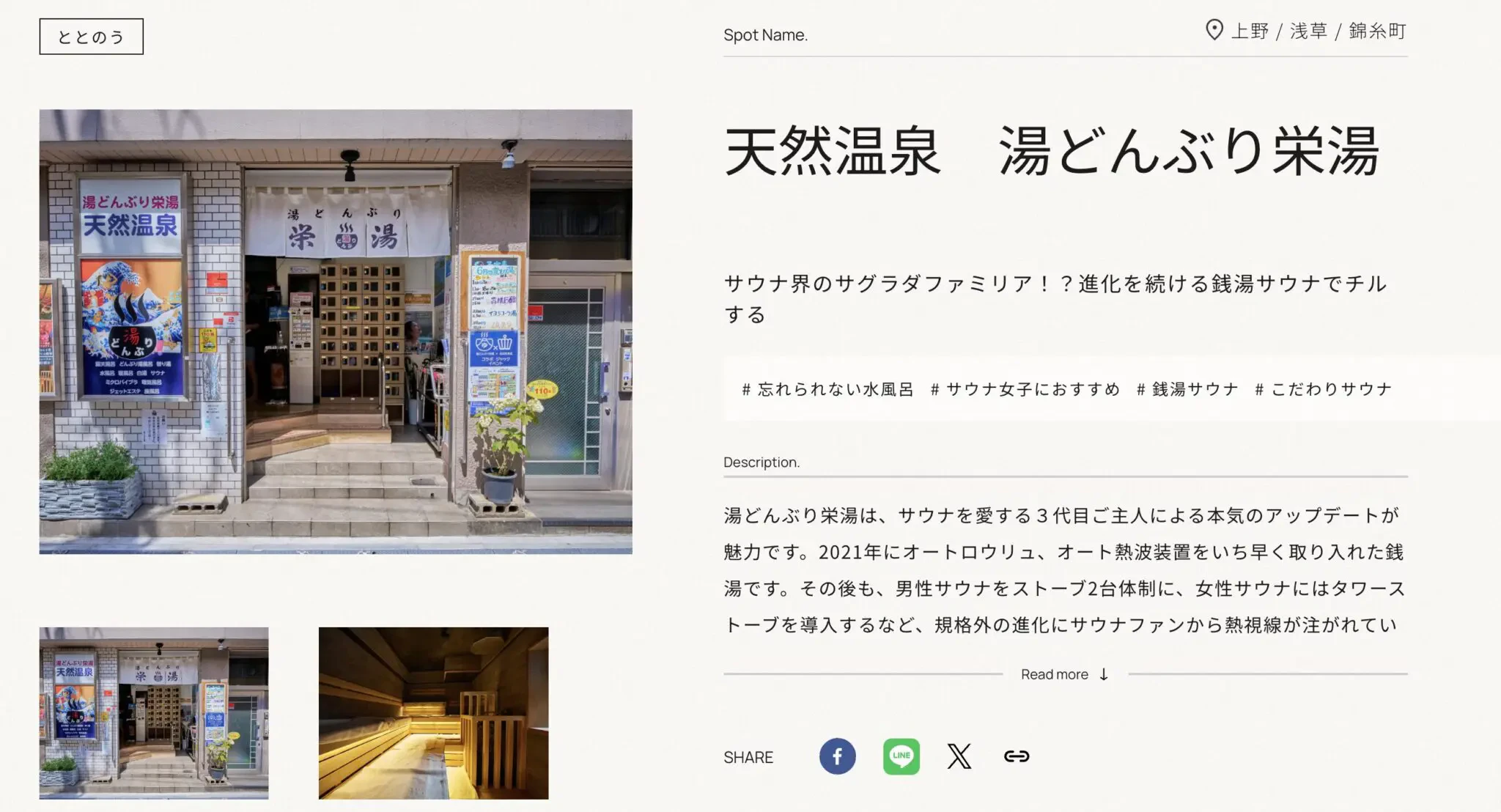This screenshot has width=1501, height=812.
Task: Click the 天然温泉 湯どんぶり栄湯 title
Action: (1051, 152)
